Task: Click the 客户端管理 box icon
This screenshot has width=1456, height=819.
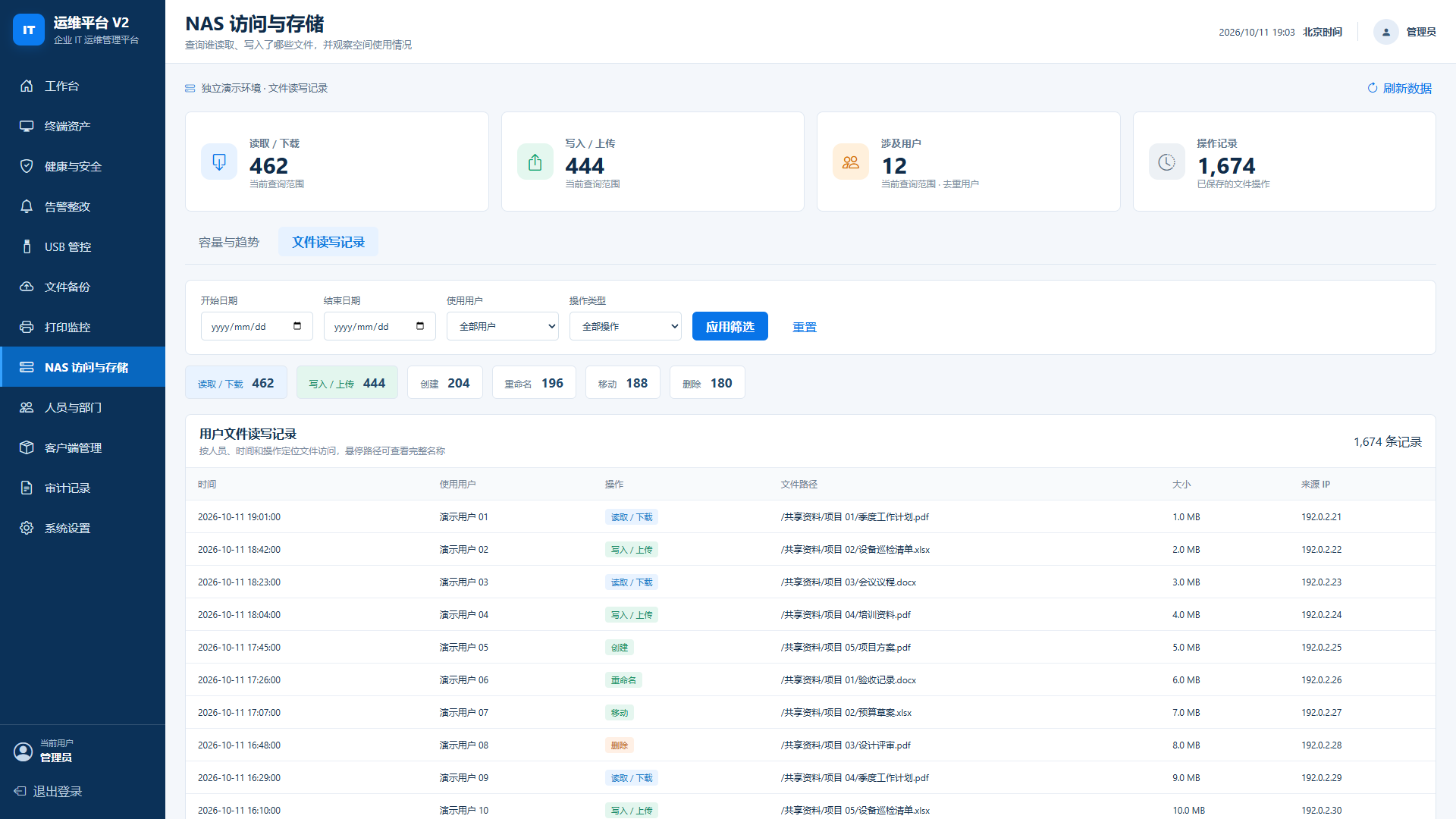Action: click(27, 447)
